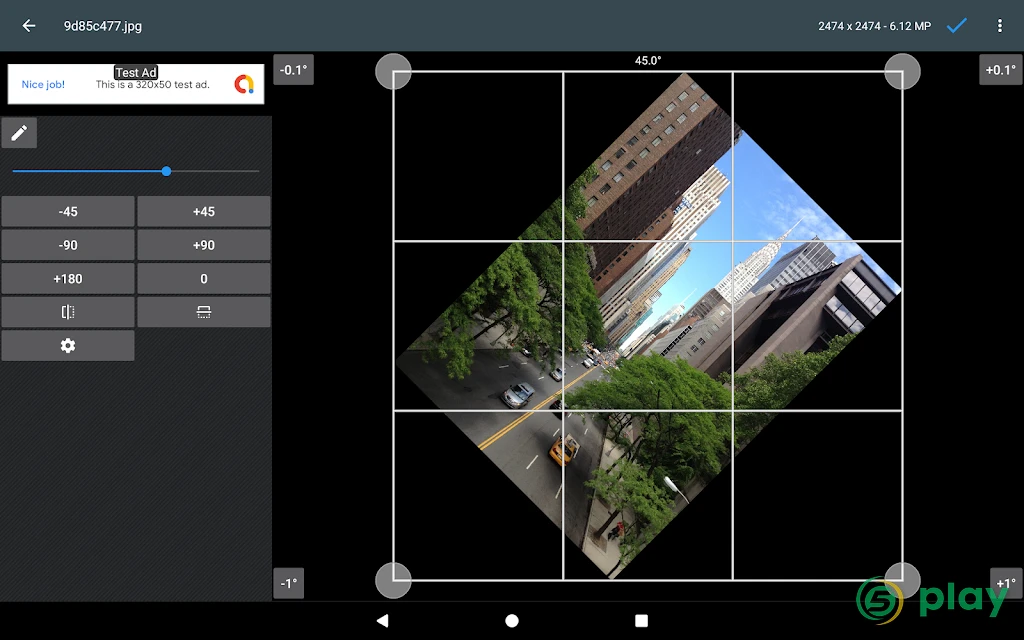Click the 9d85c477.jpg file name

point(103,26)
